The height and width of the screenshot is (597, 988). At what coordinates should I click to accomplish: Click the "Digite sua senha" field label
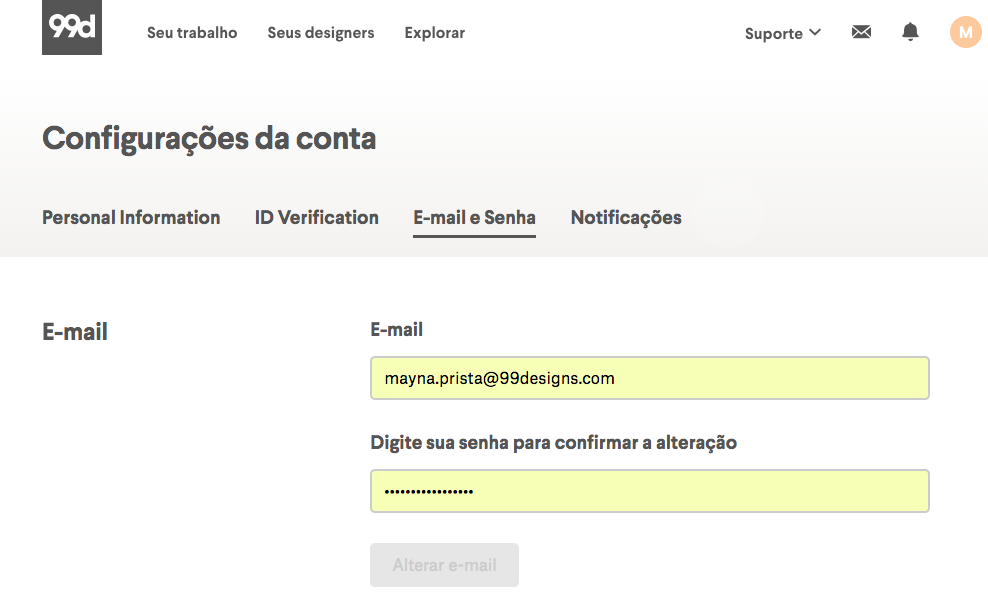click(553, 442)
